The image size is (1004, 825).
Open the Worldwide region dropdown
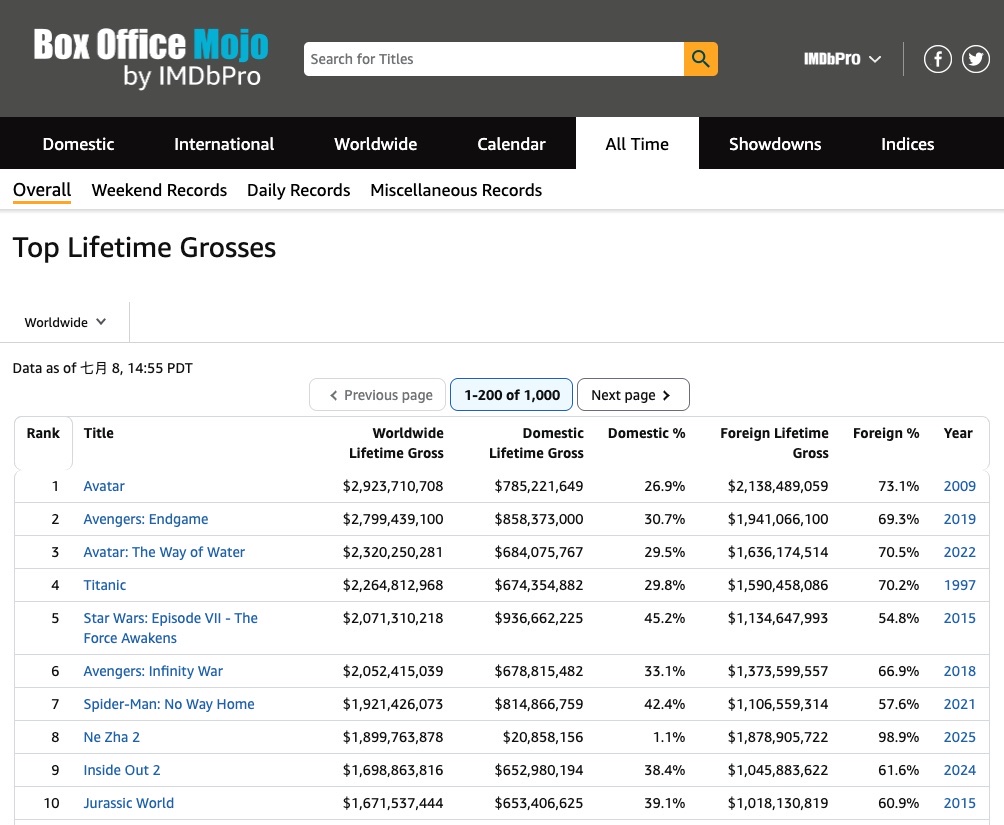[66, 322]
